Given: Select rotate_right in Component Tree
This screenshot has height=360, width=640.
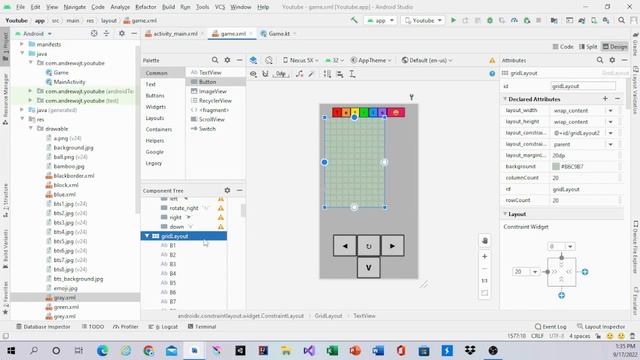Looking at the screenshot, I should tap(184, 208).
